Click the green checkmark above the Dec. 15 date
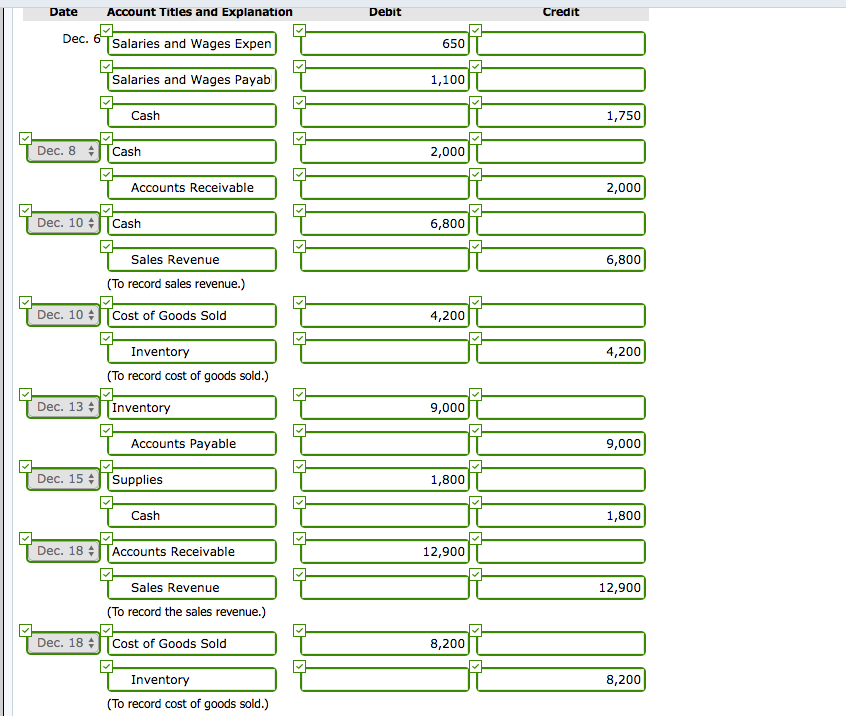Viewport: 846px width, 716px height. click(x=25, y=466)
